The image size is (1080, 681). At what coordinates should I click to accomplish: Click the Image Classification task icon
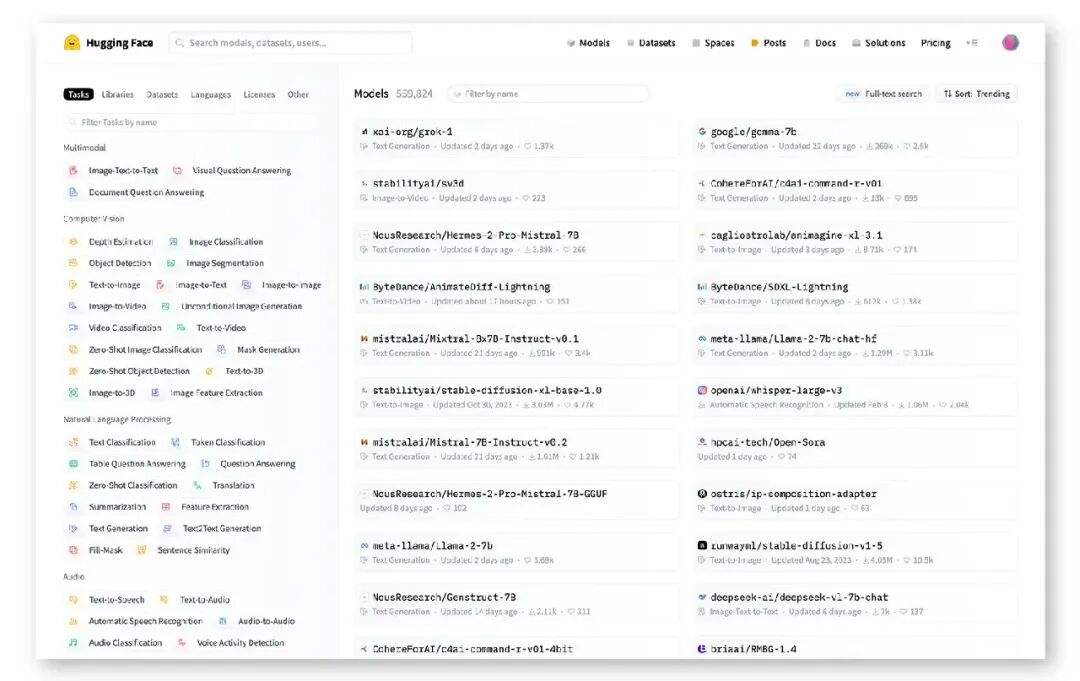[x=174, y=242]
